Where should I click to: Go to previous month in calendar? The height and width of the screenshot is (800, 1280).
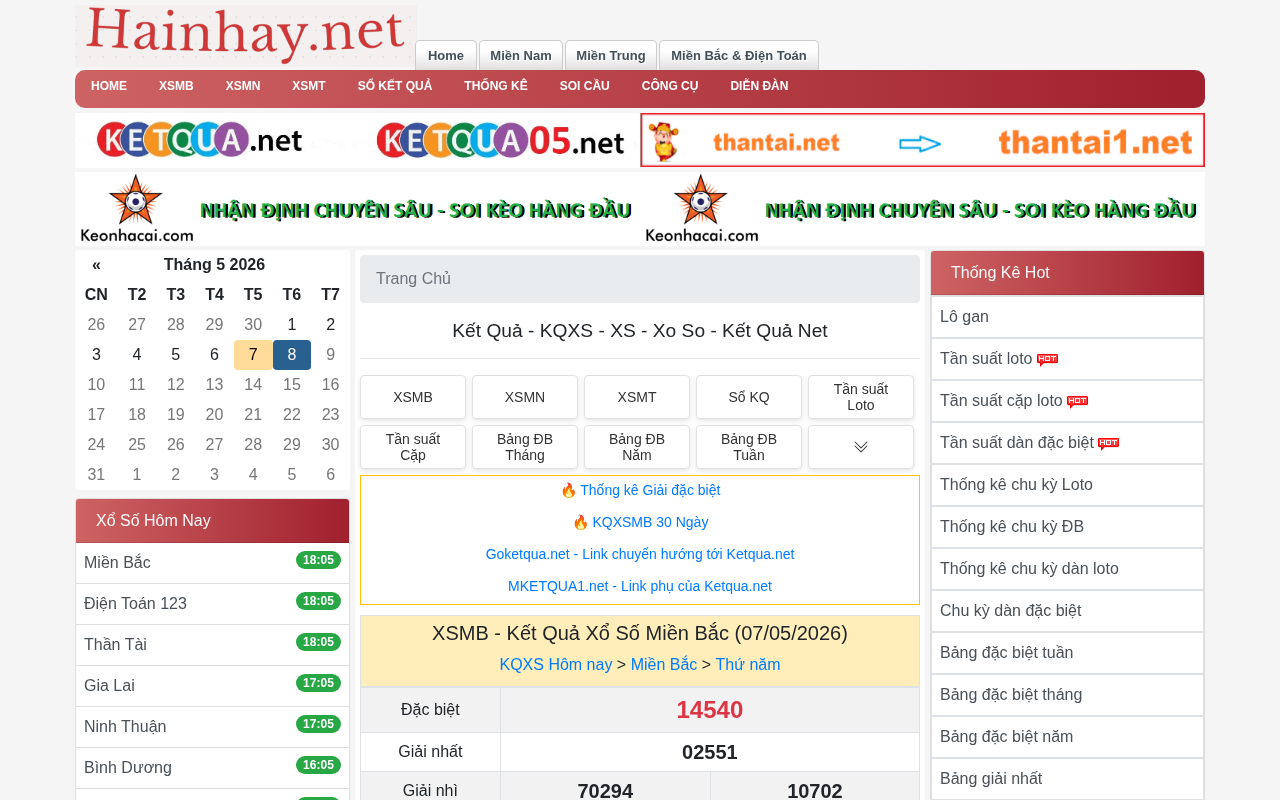coord(96,265)
